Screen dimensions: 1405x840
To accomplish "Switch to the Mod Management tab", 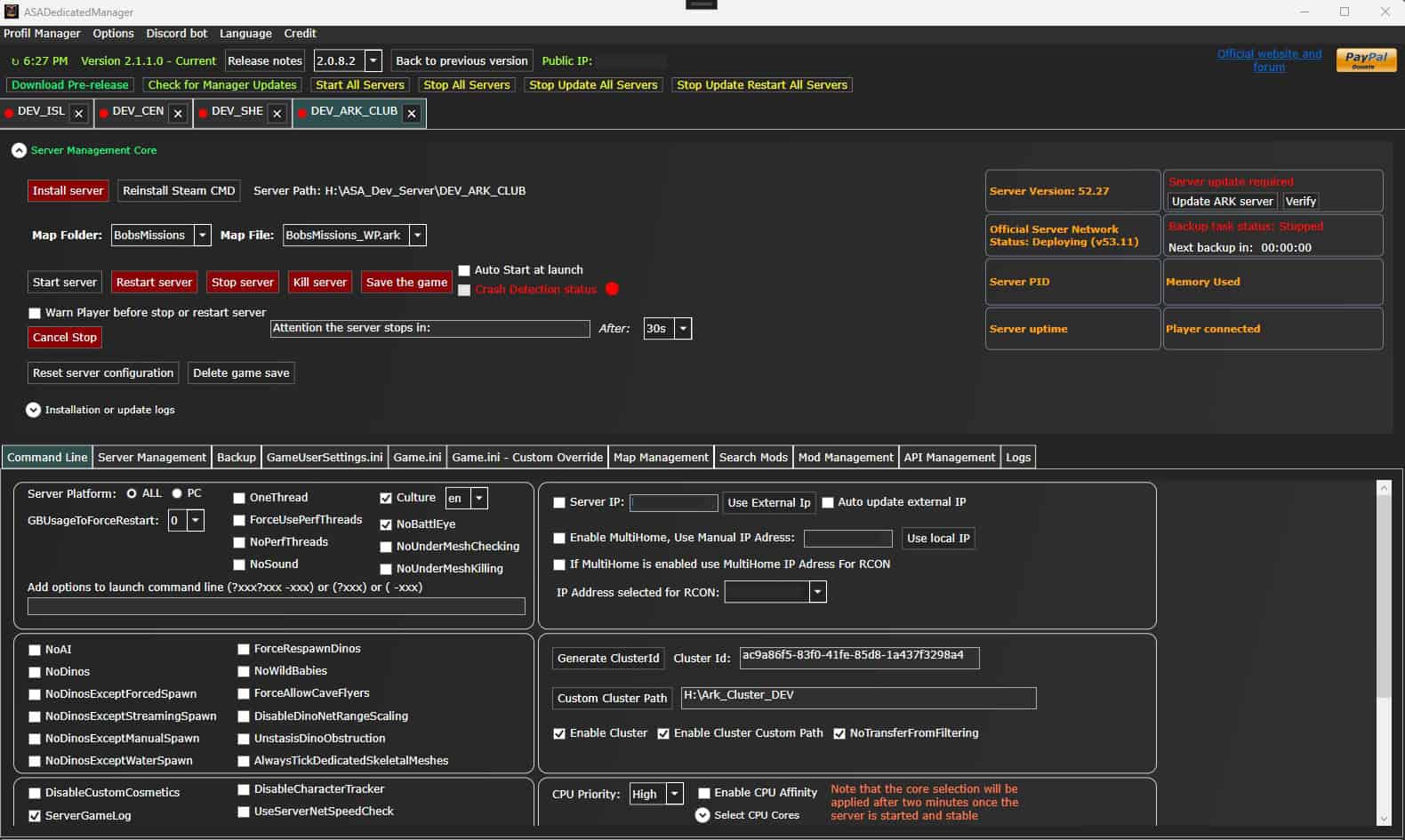I will 845,457.
